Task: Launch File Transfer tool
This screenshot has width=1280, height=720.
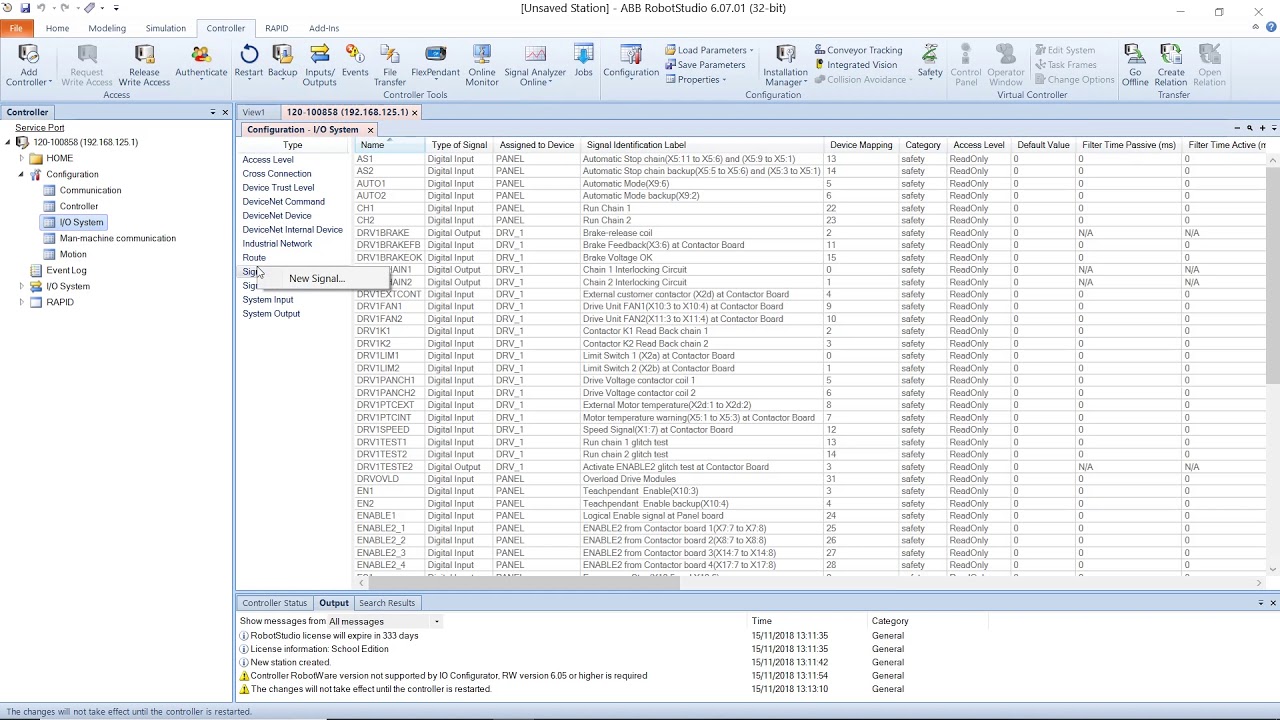Action: (x=390, y=65)
